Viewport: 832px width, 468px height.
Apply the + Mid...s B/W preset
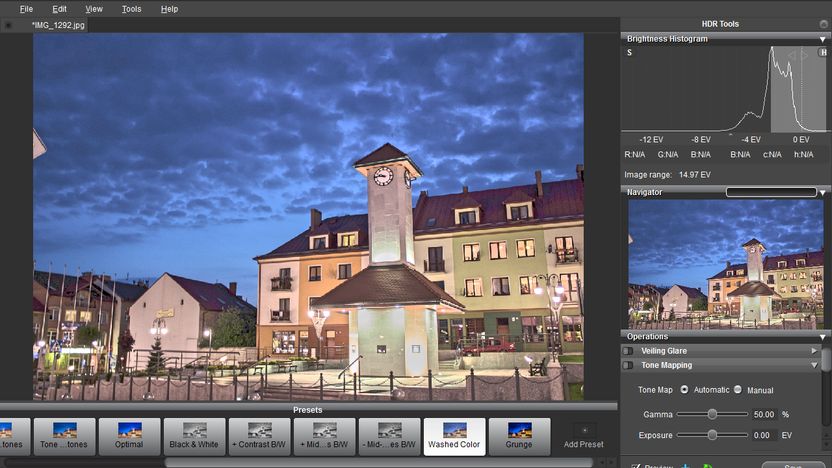pyautogui.click(x=324, y=437)
